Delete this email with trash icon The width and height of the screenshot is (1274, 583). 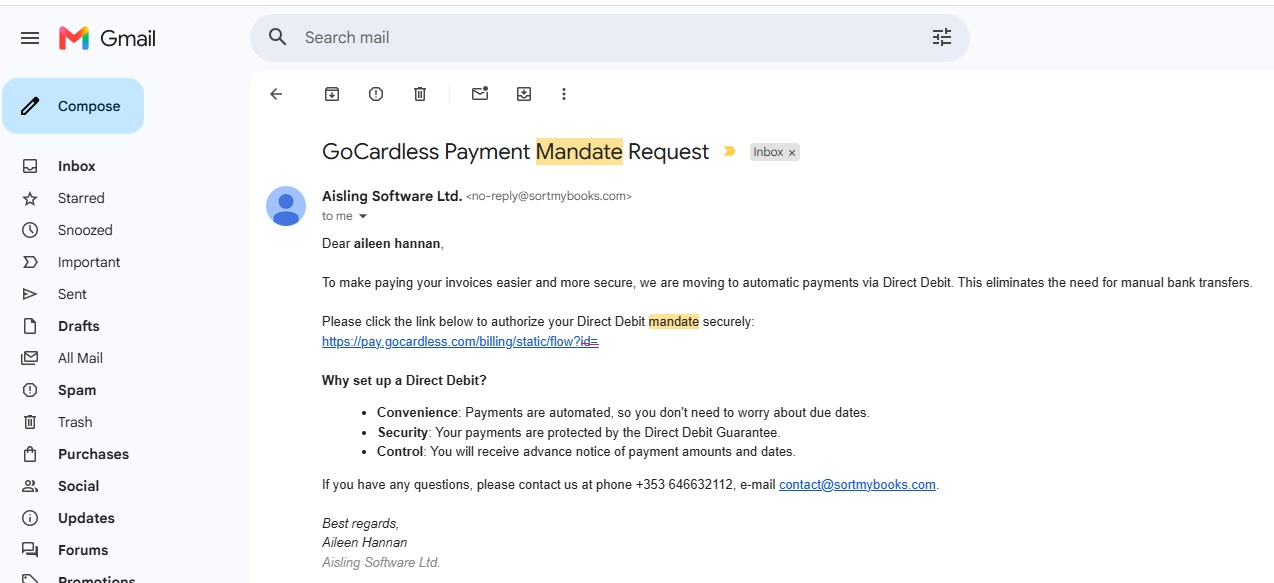420,94
